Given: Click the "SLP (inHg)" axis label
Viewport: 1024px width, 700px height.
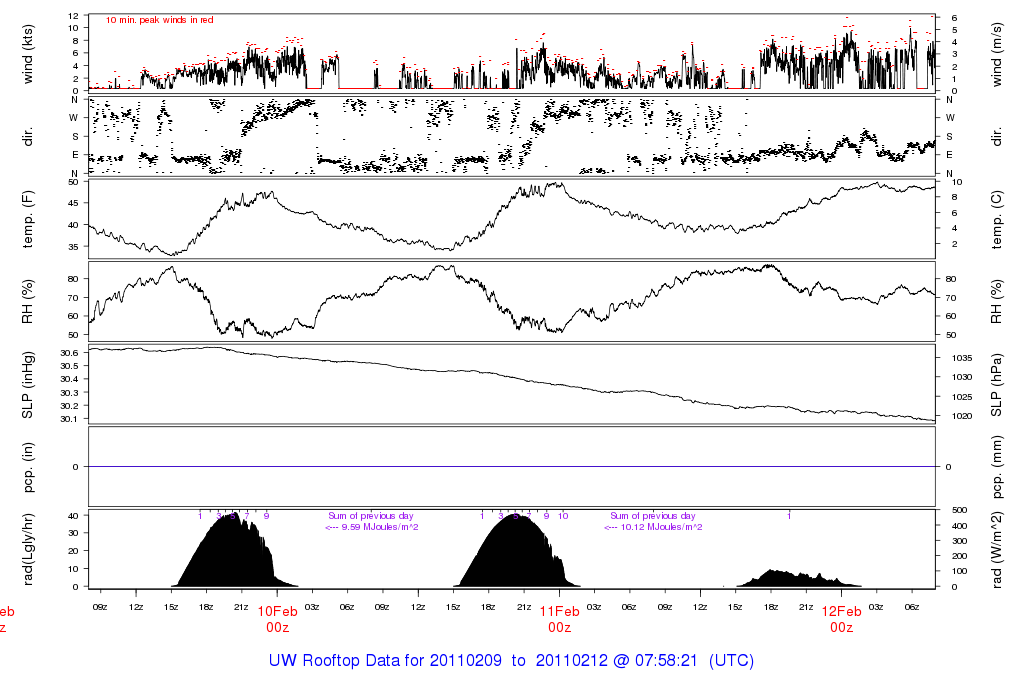Looking at the screenshot, I should pyautogui.click(x=27, y=385).
